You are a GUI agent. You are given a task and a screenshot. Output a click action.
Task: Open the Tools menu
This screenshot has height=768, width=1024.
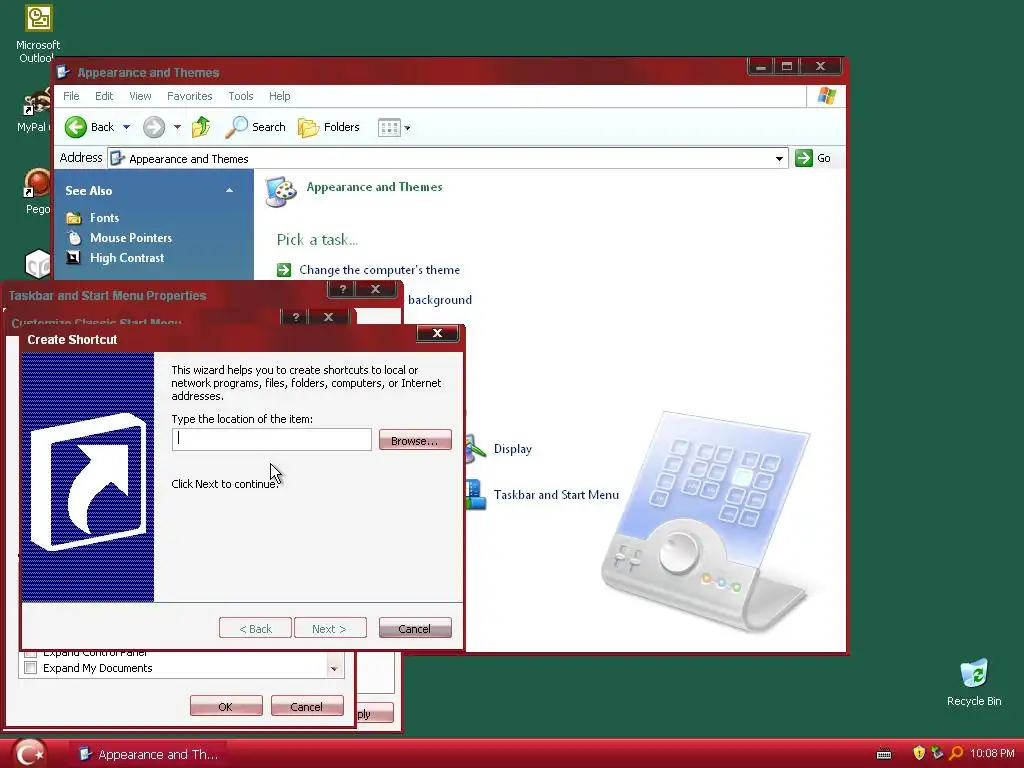240,96
